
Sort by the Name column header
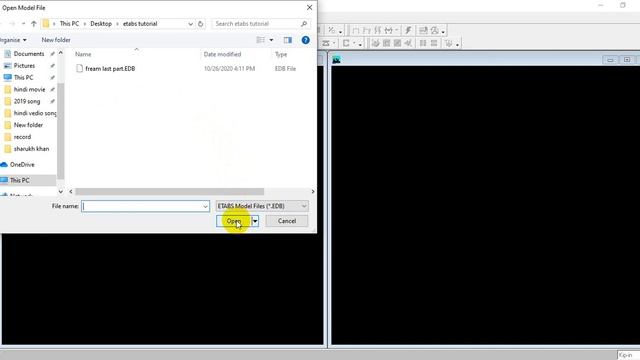point(83,54)
